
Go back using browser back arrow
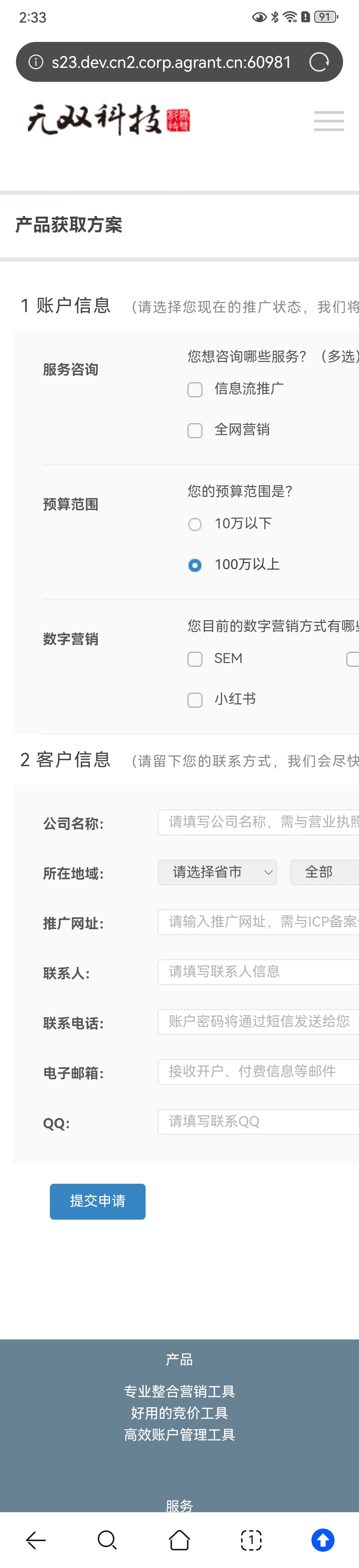[36, 1540]
